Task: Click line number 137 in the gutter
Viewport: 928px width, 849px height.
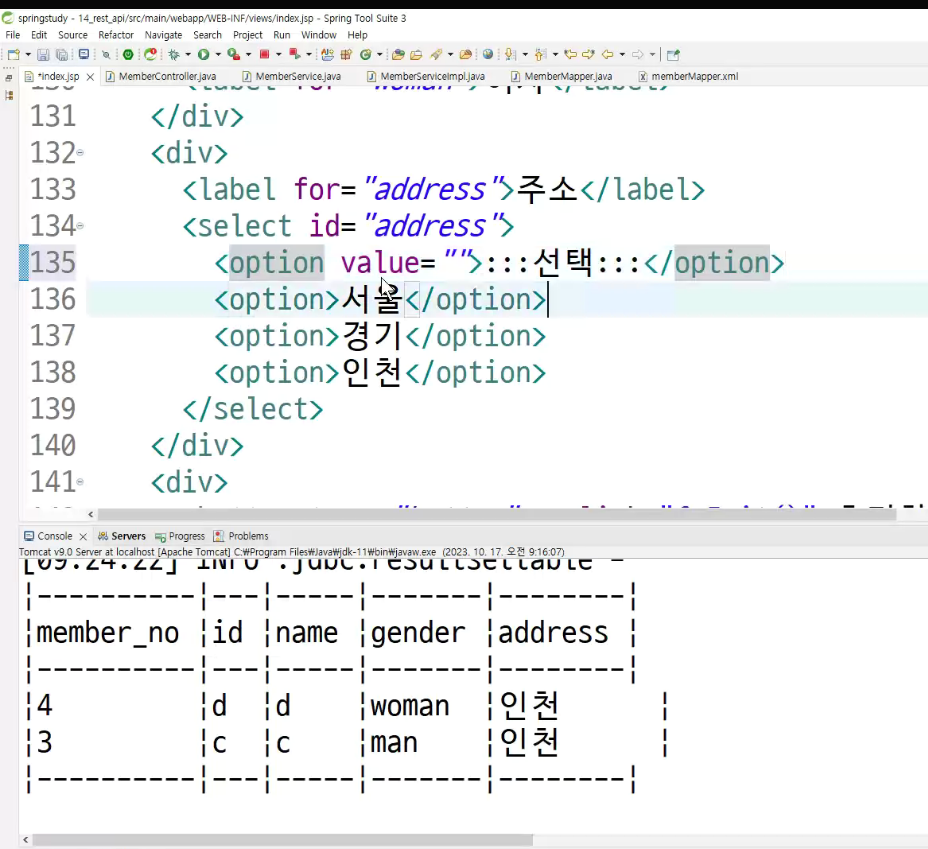Action: (x=53, y=335)
